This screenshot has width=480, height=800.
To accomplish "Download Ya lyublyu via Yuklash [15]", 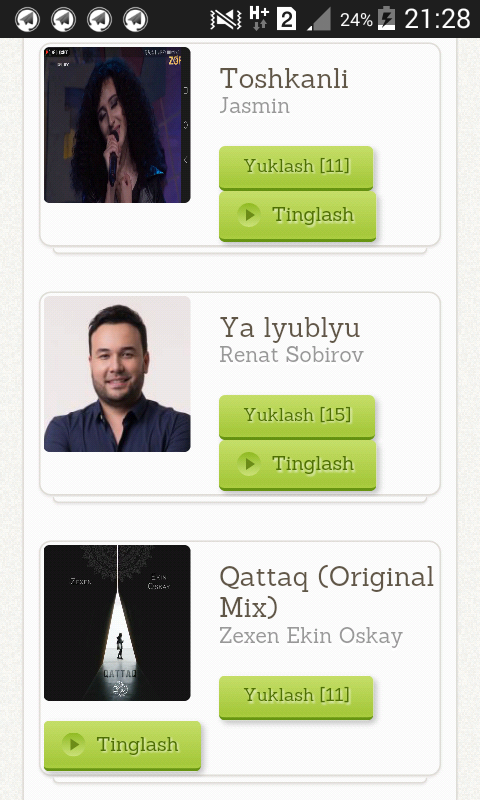I will pos(297,416).
